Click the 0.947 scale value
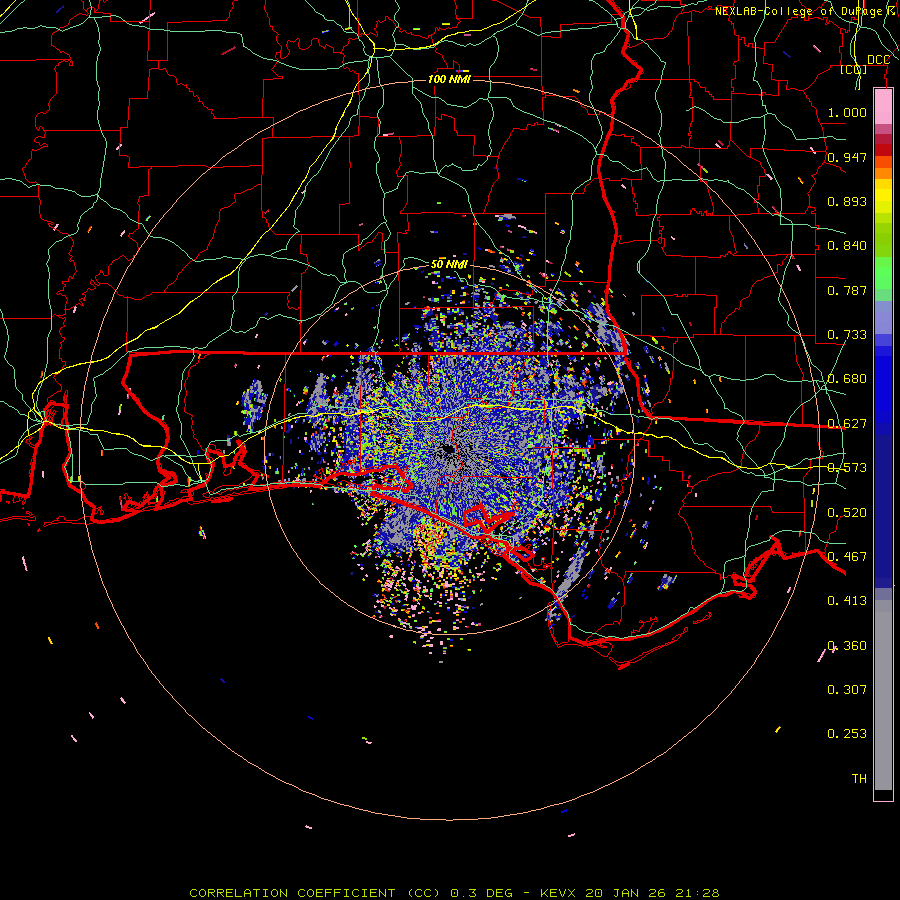This screenshot has width=900, height=900. pos(847,157)
